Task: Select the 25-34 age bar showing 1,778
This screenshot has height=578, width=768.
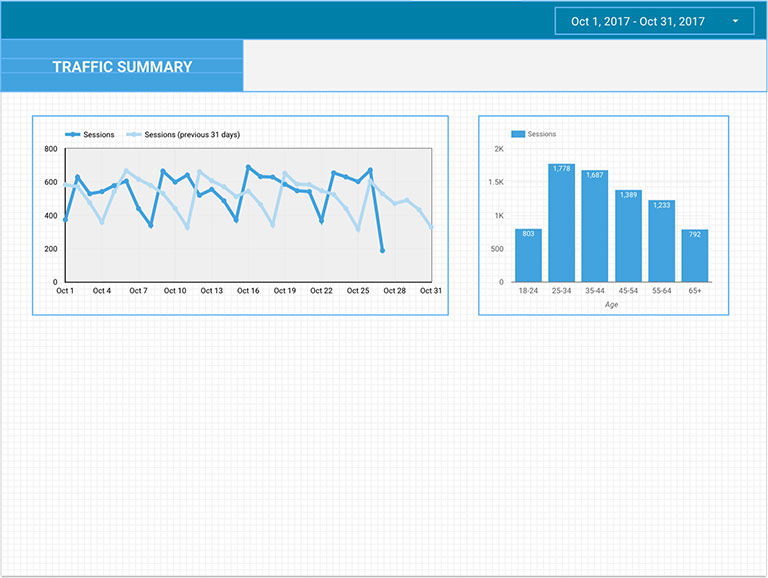Action: click(561, 223)
